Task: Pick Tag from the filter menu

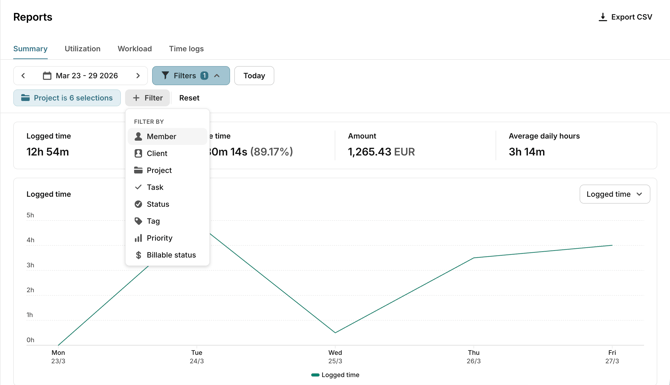Action: [168, 221]
